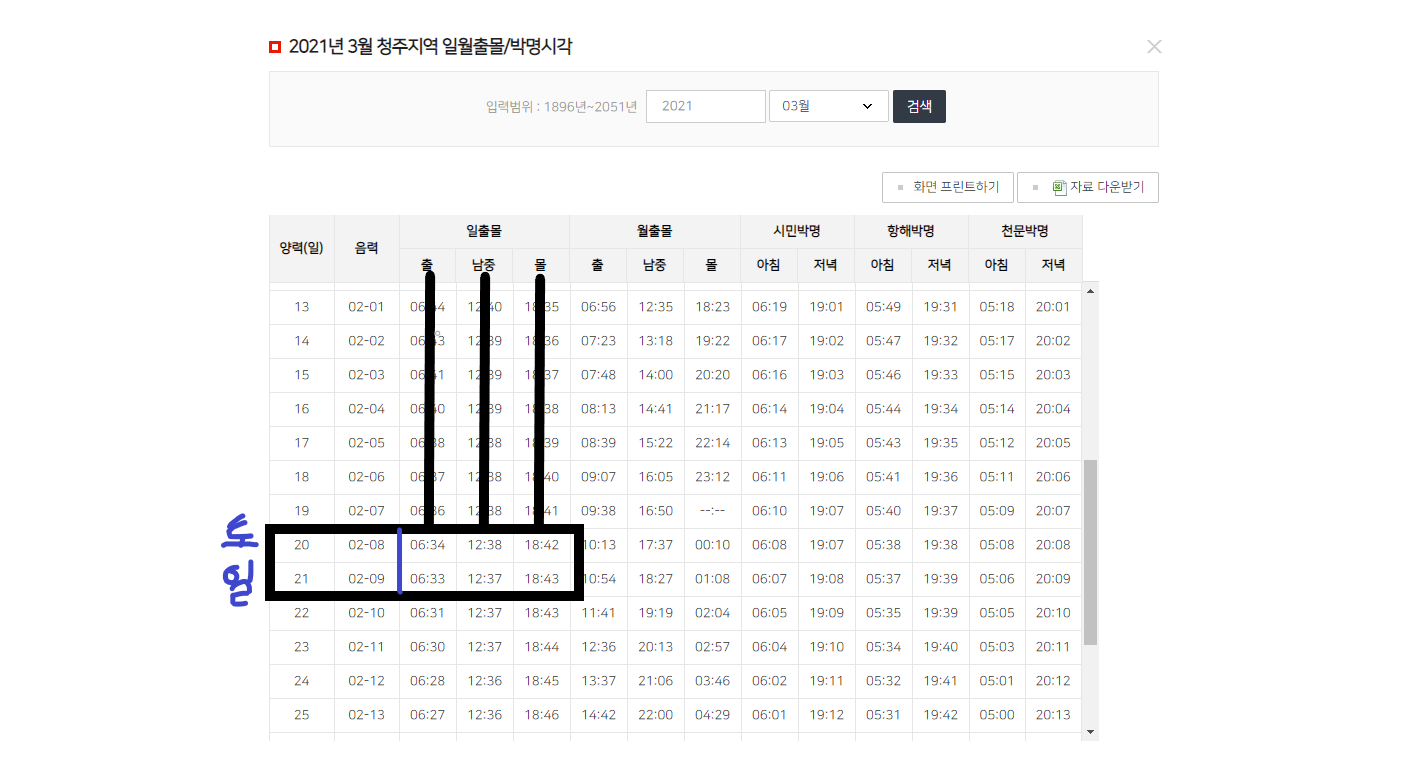The height and width of the screenshot is (762, 1416).
Task: Click moon transit 20:13 on day 23
Action: [x=655, y=647]
